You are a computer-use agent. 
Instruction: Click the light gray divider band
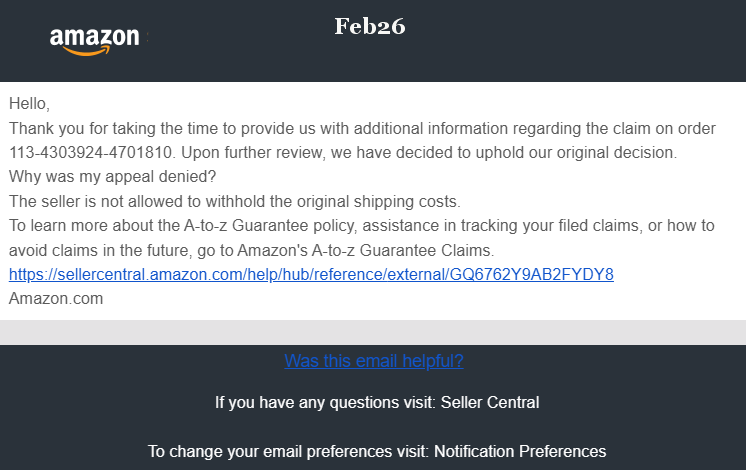pos(373,333)
